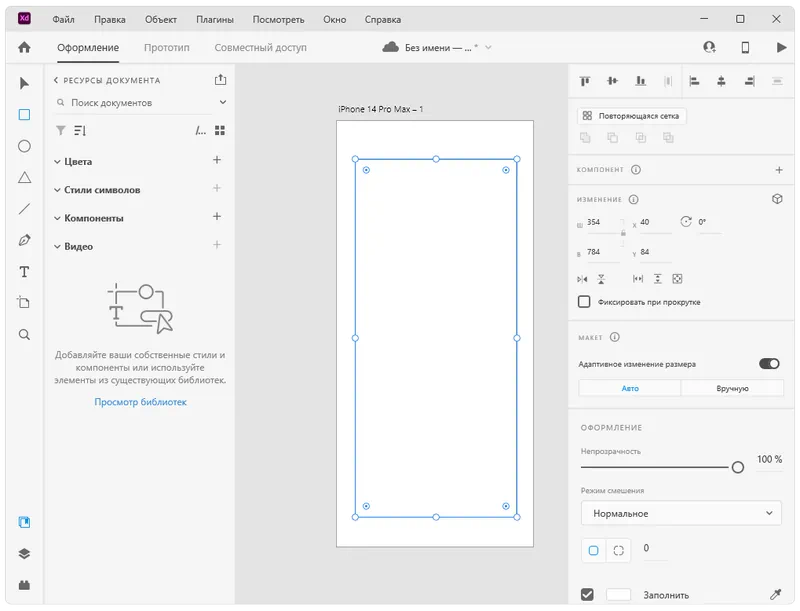Flip the object vertically
Viewport: 800px width, 611px height.
[601, 279]
